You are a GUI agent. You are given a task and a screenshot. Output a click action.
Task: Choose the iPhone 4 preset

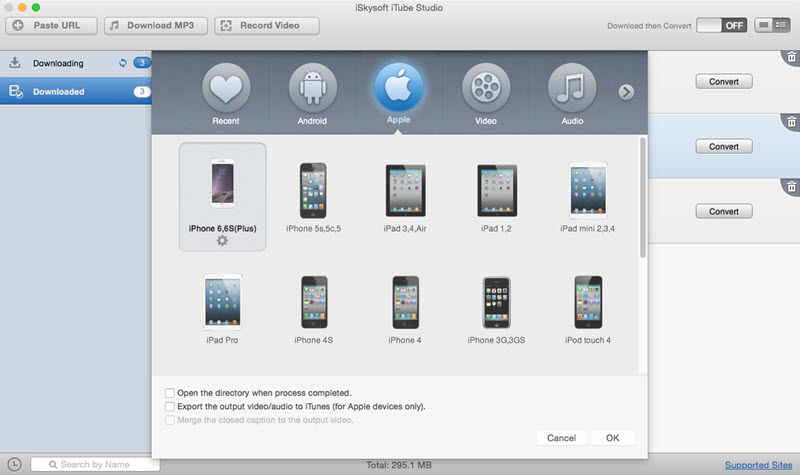point(405,309)
